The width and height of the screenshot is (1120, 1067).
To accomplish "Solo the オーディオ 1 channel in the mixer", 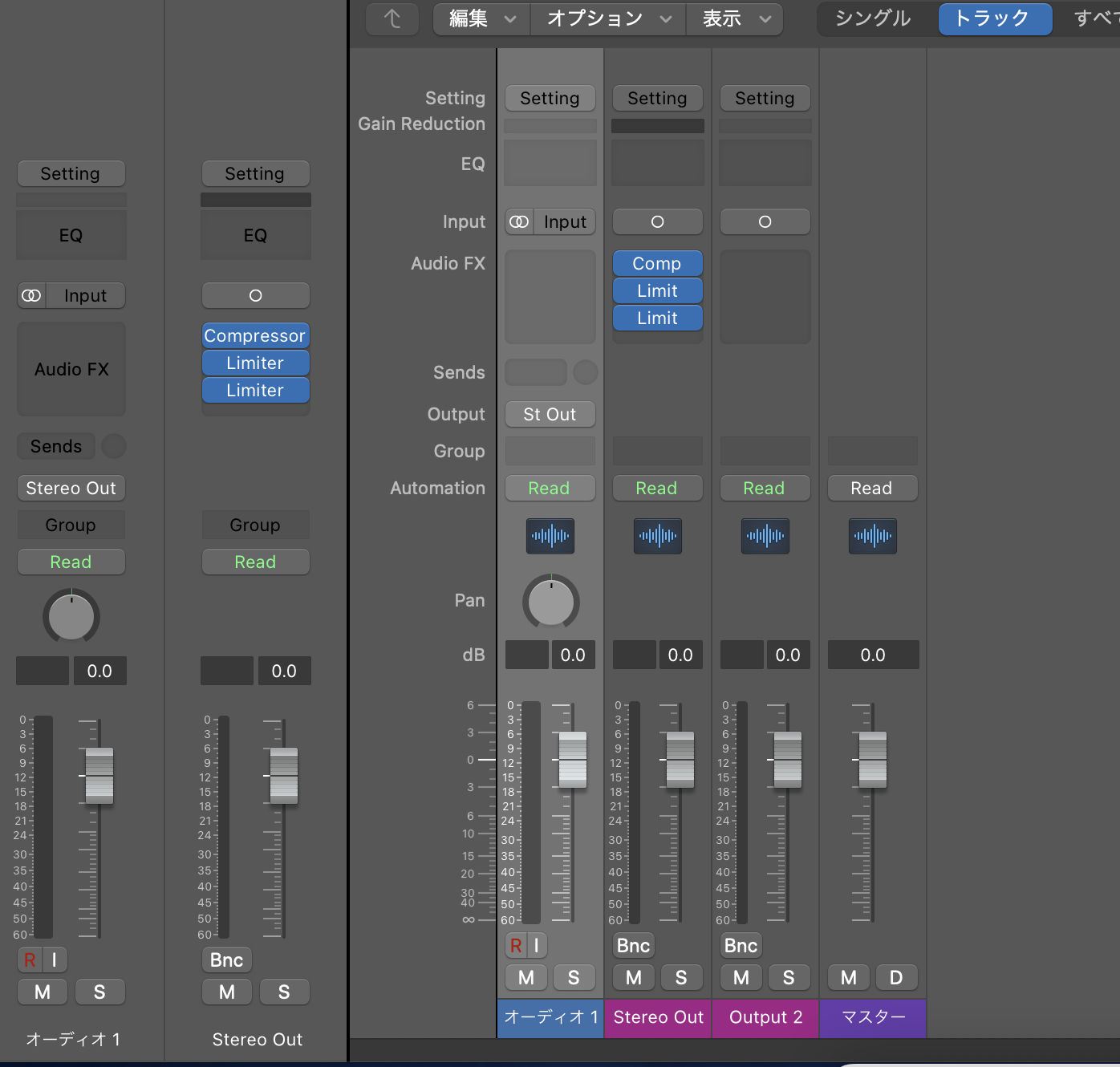I will 574,977.
